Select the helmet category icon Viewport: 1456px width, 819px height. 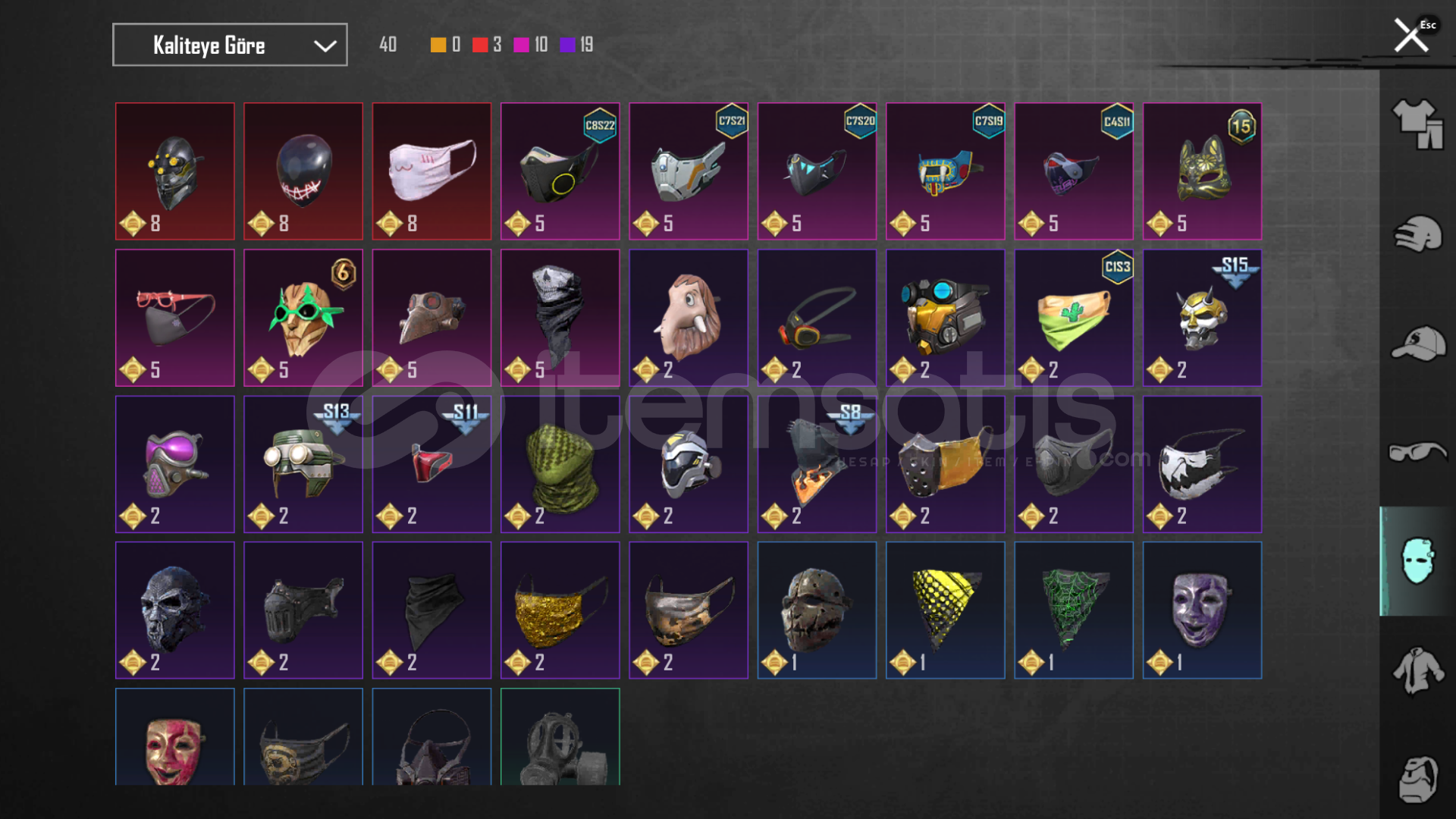click(1417, 234)
